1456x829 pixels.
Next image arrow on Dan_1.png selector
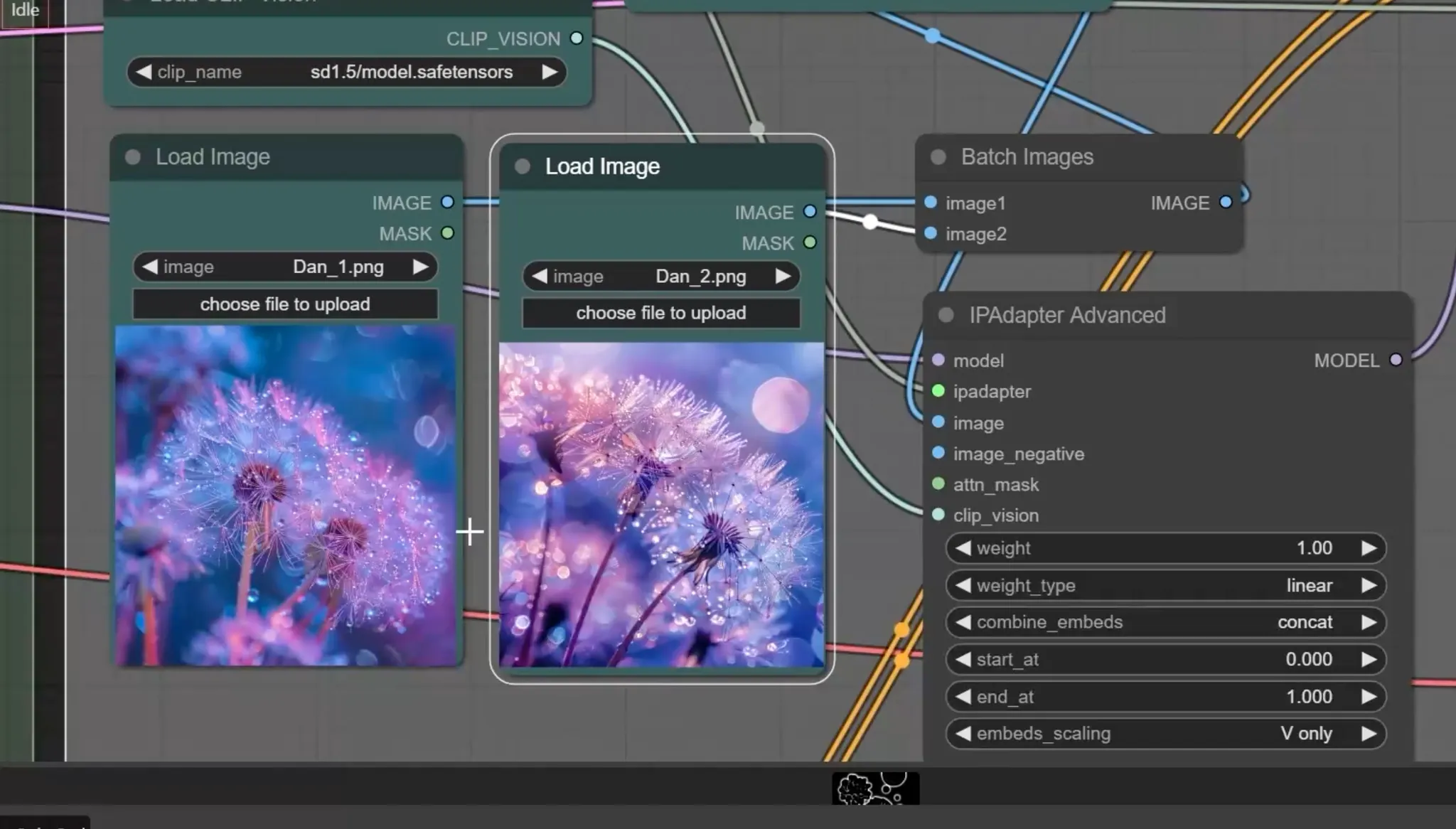pyautogui.click(x=420, y=267)
